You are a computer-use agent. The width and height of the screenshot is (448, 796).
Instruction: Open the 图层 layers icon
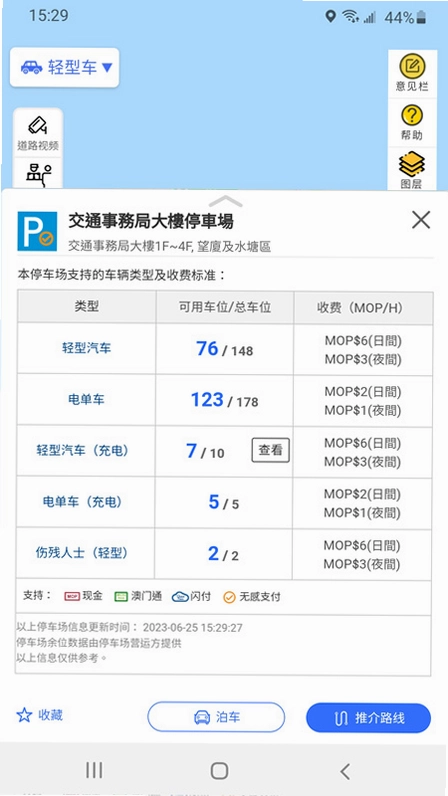coord(412,170)
